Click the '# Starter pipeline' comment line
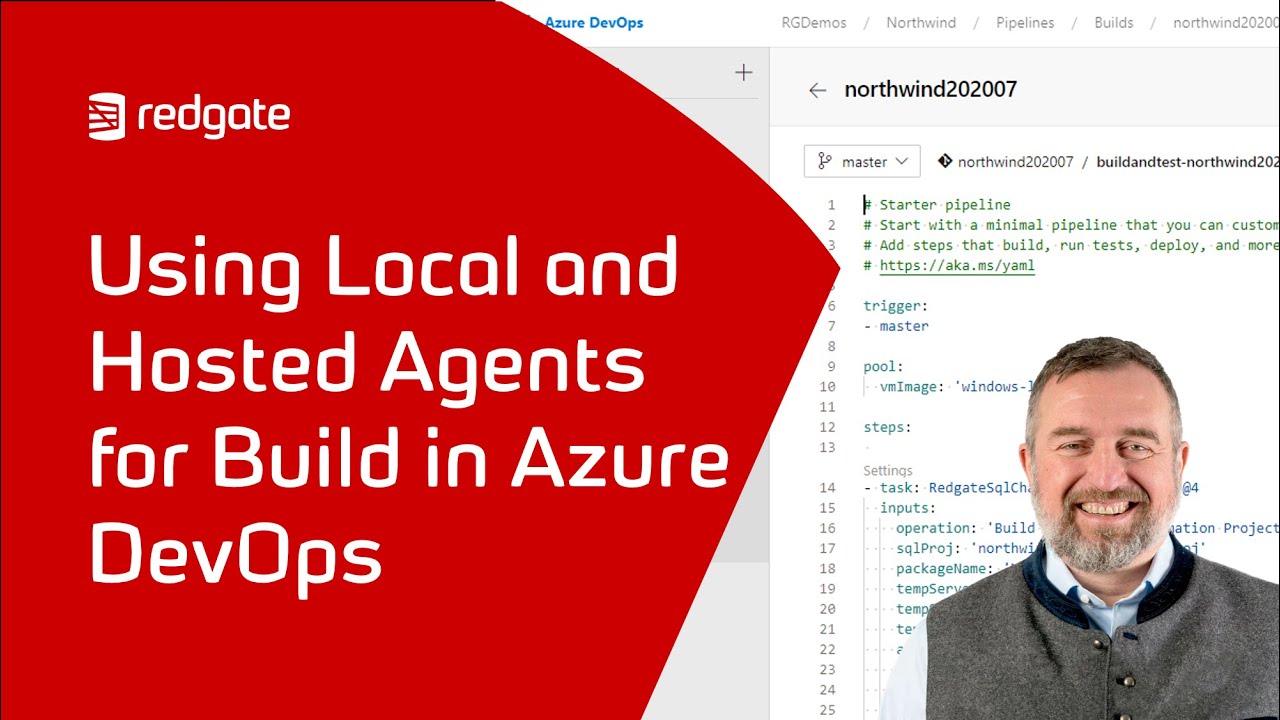This screenshot has height=720, width=1280. pyautogui.click(x=937, y=205)
